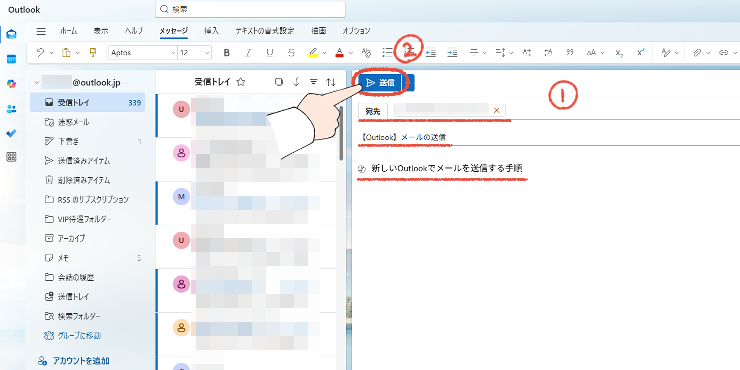Toggle strikethrough formatting

coord(291,53)
